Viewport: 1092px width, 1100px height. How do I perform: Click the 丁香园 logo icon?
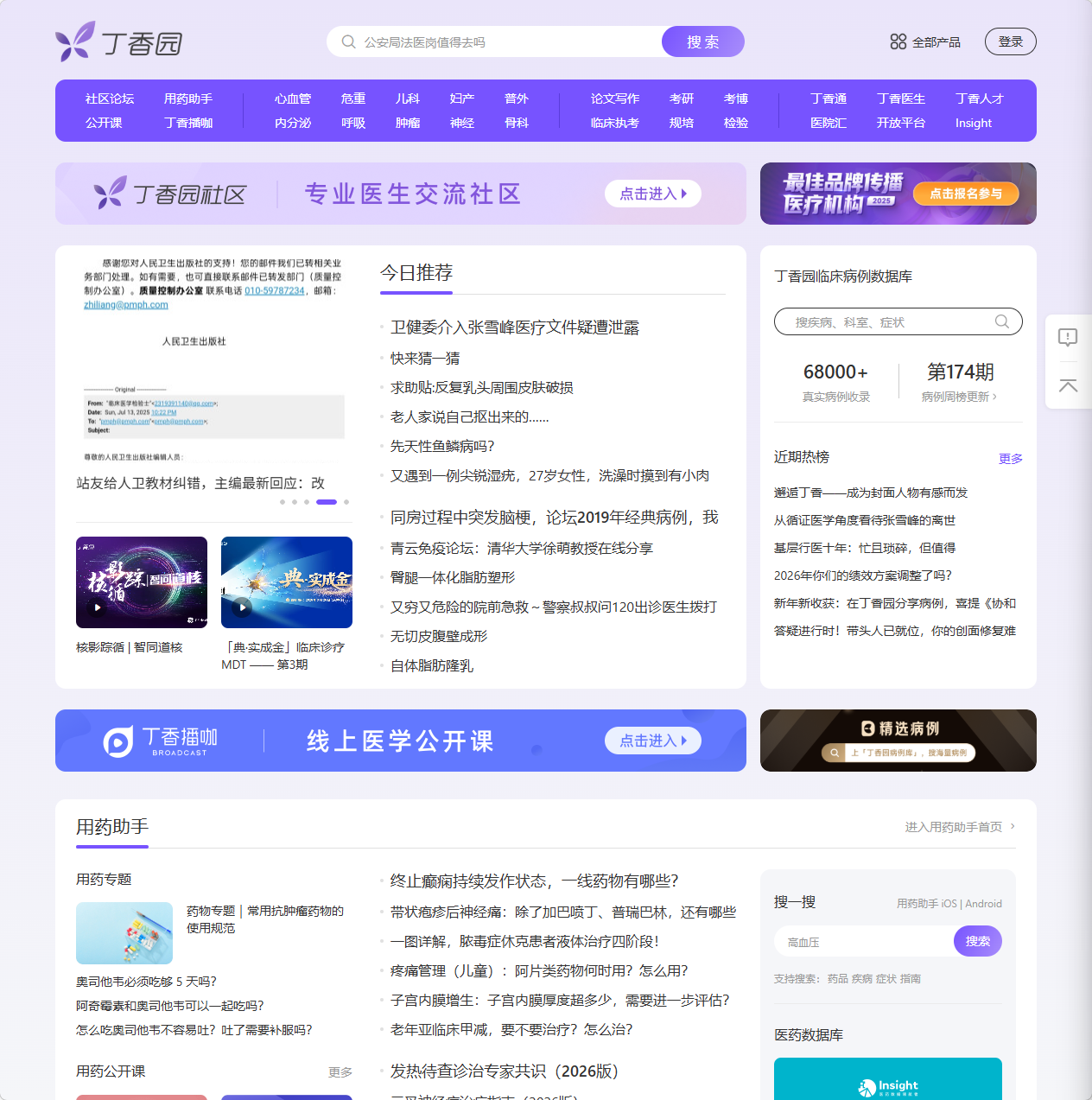[x=77, y=39]
